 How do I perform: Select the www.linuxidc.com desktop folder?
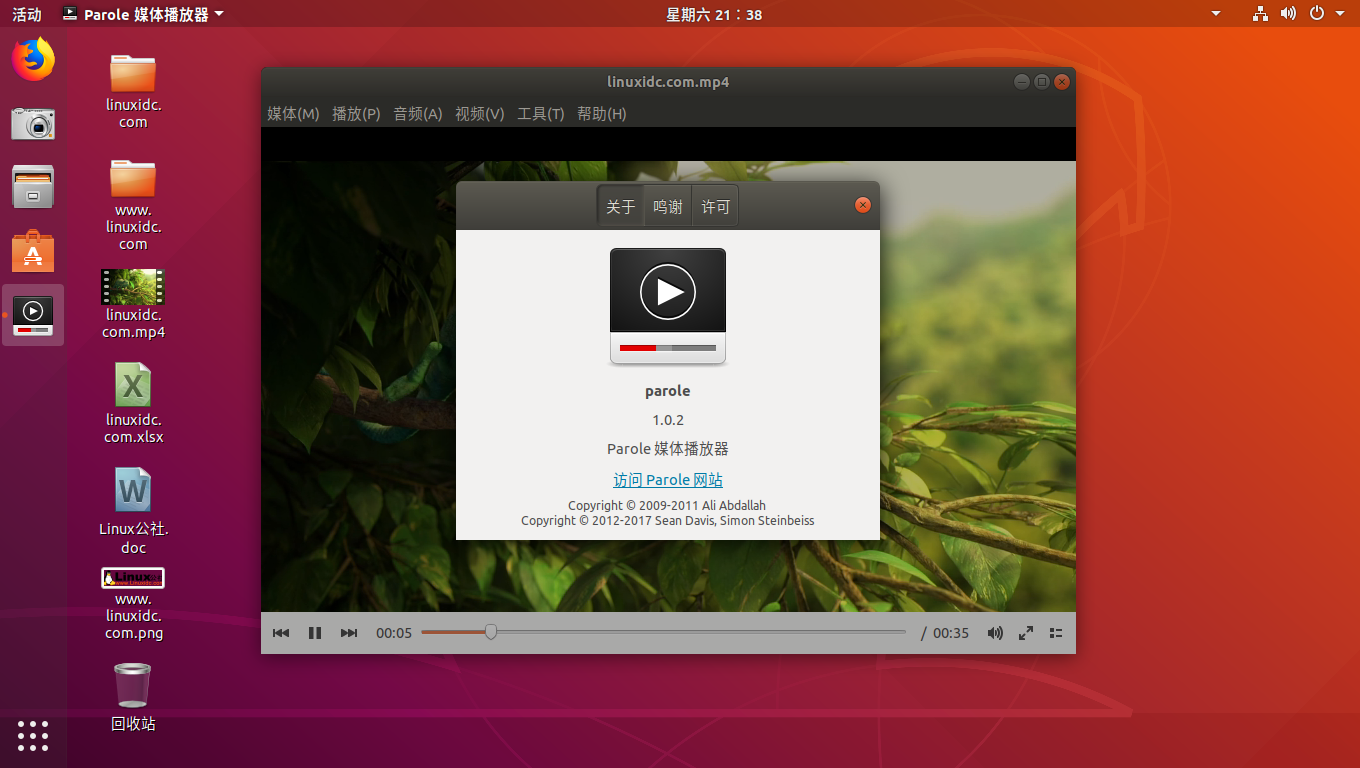point(133,204)
